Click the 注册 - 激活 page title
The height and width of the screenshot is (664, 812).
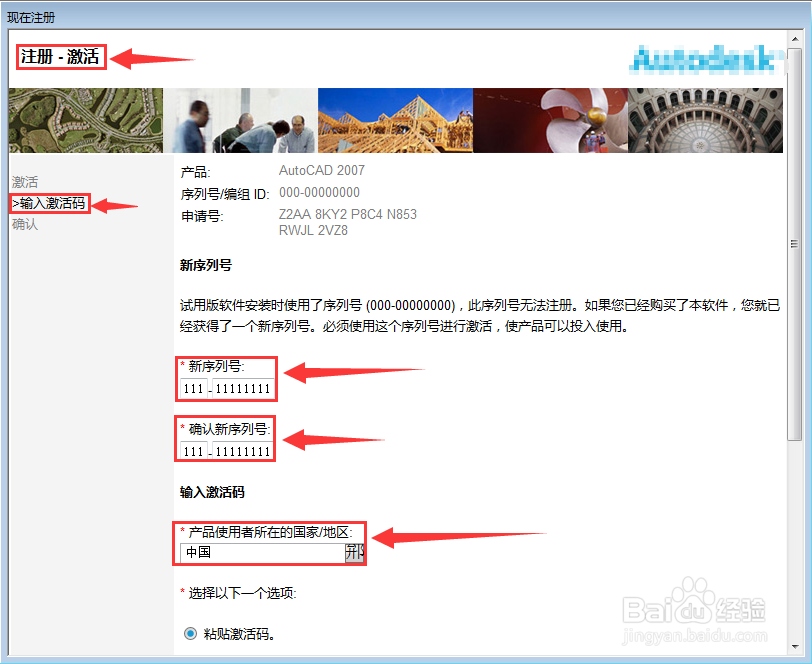pyautogui.click(x=60, y=56)
